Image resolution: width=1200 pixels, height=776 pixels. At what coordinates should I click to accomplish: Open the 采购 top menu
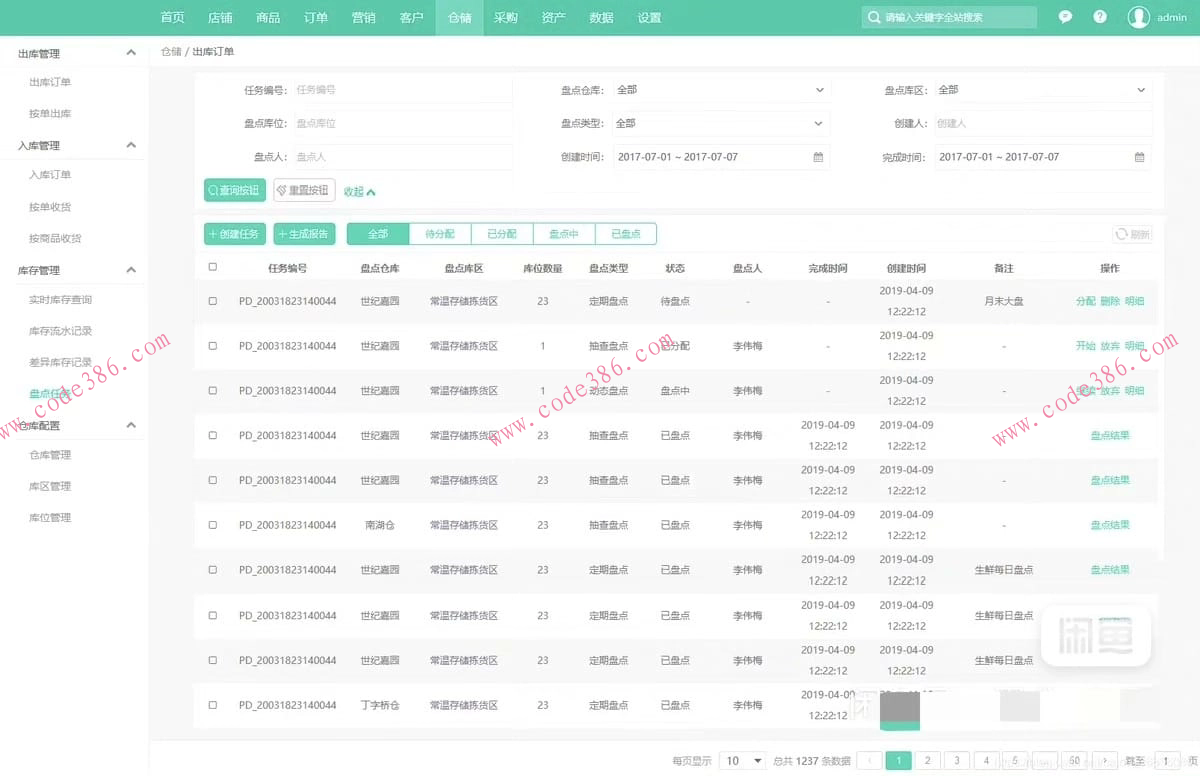tap(506, 17)
